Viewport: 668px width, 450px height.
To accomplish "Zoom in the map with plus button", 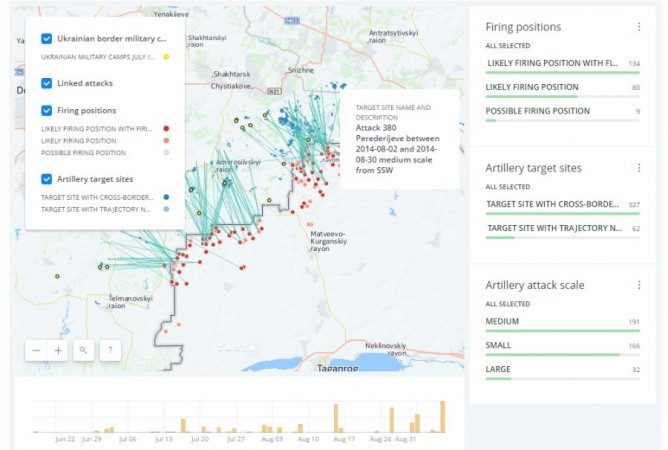I will click(59, 350).
